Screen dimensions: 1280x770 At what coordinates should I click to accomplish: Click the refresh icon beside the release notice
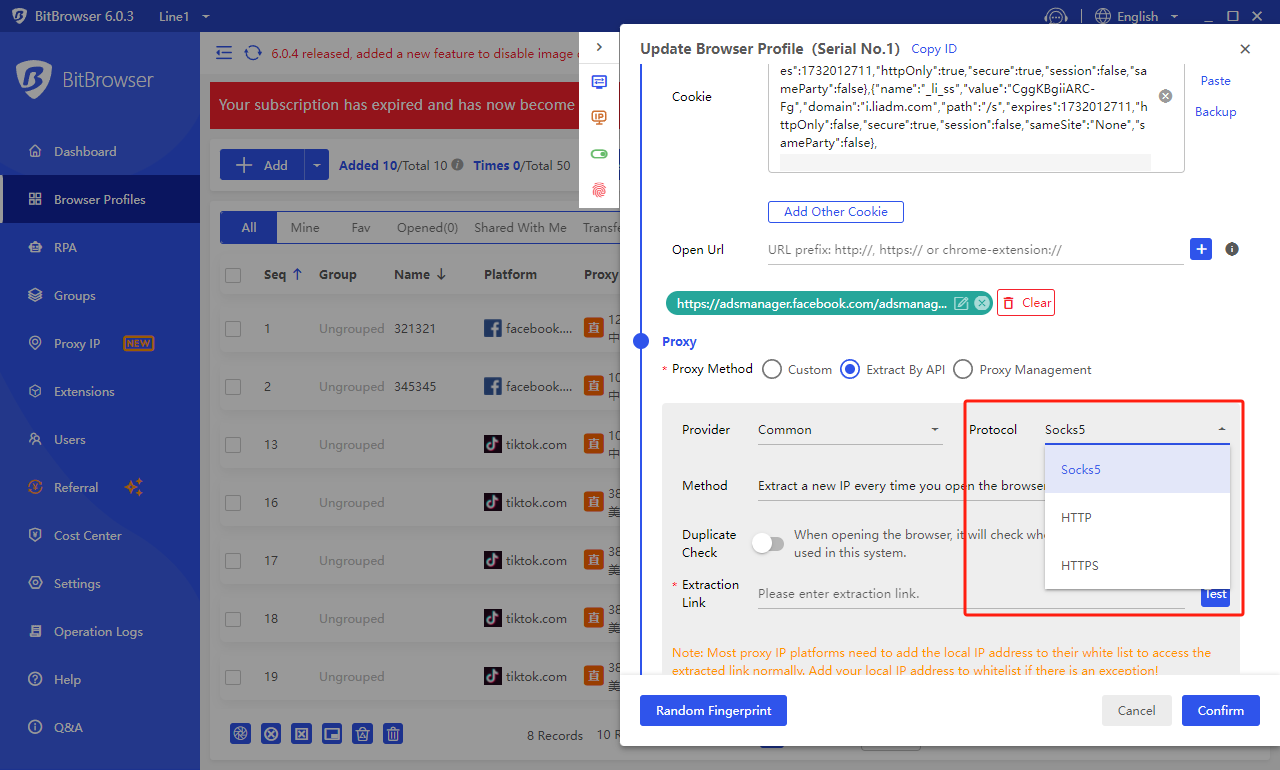pos(253,53)
